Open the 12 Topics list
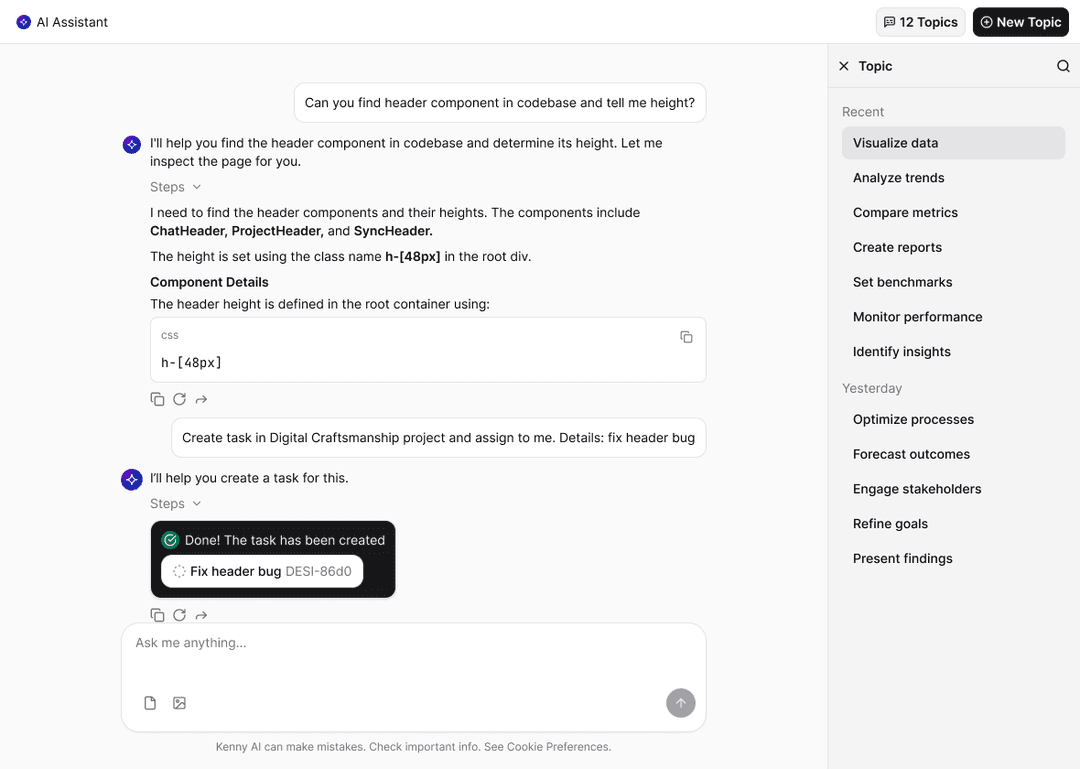 (x=920, y=21)
